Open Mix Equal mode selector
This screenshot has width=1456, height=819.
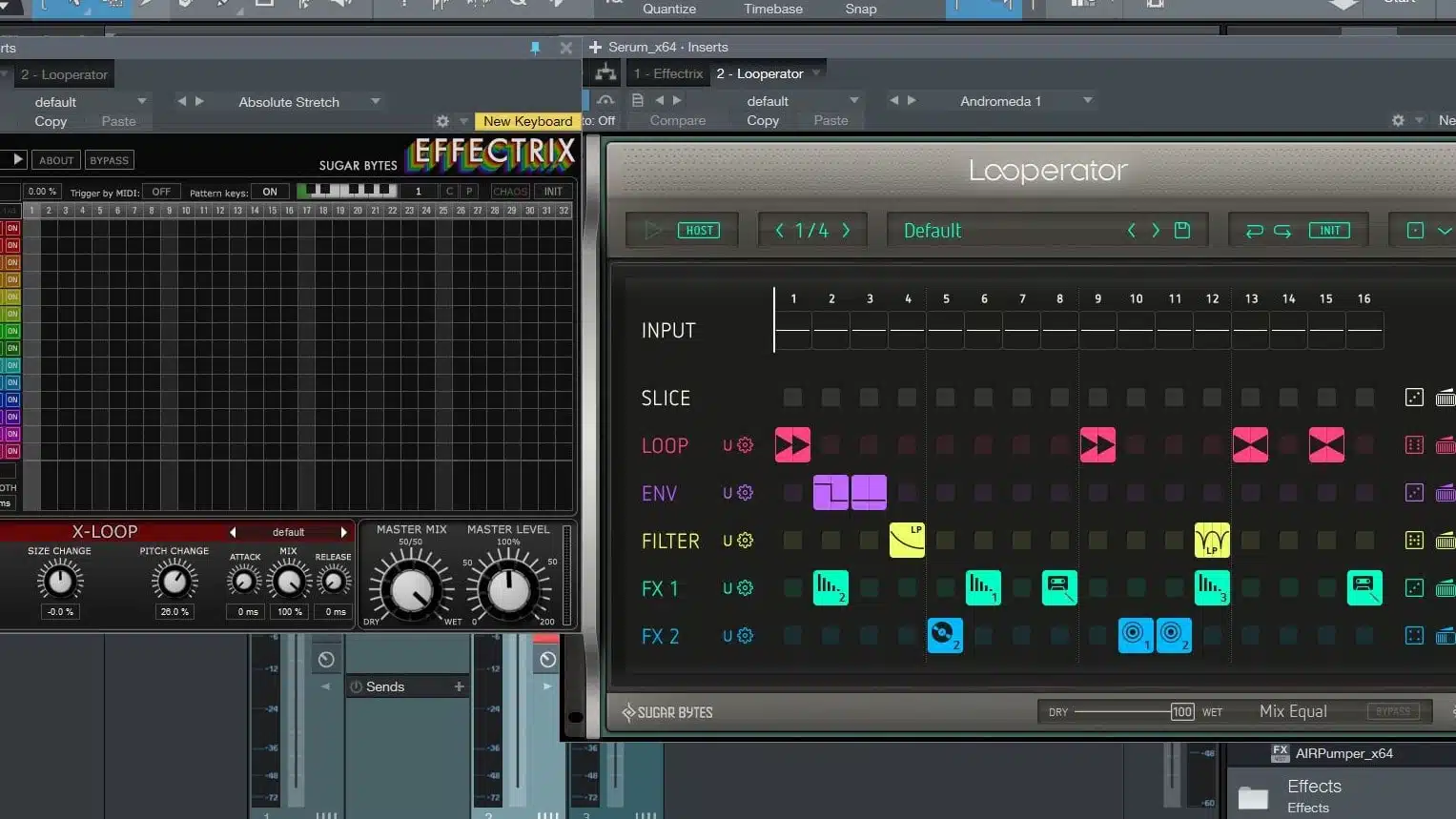pos(1293,711)
